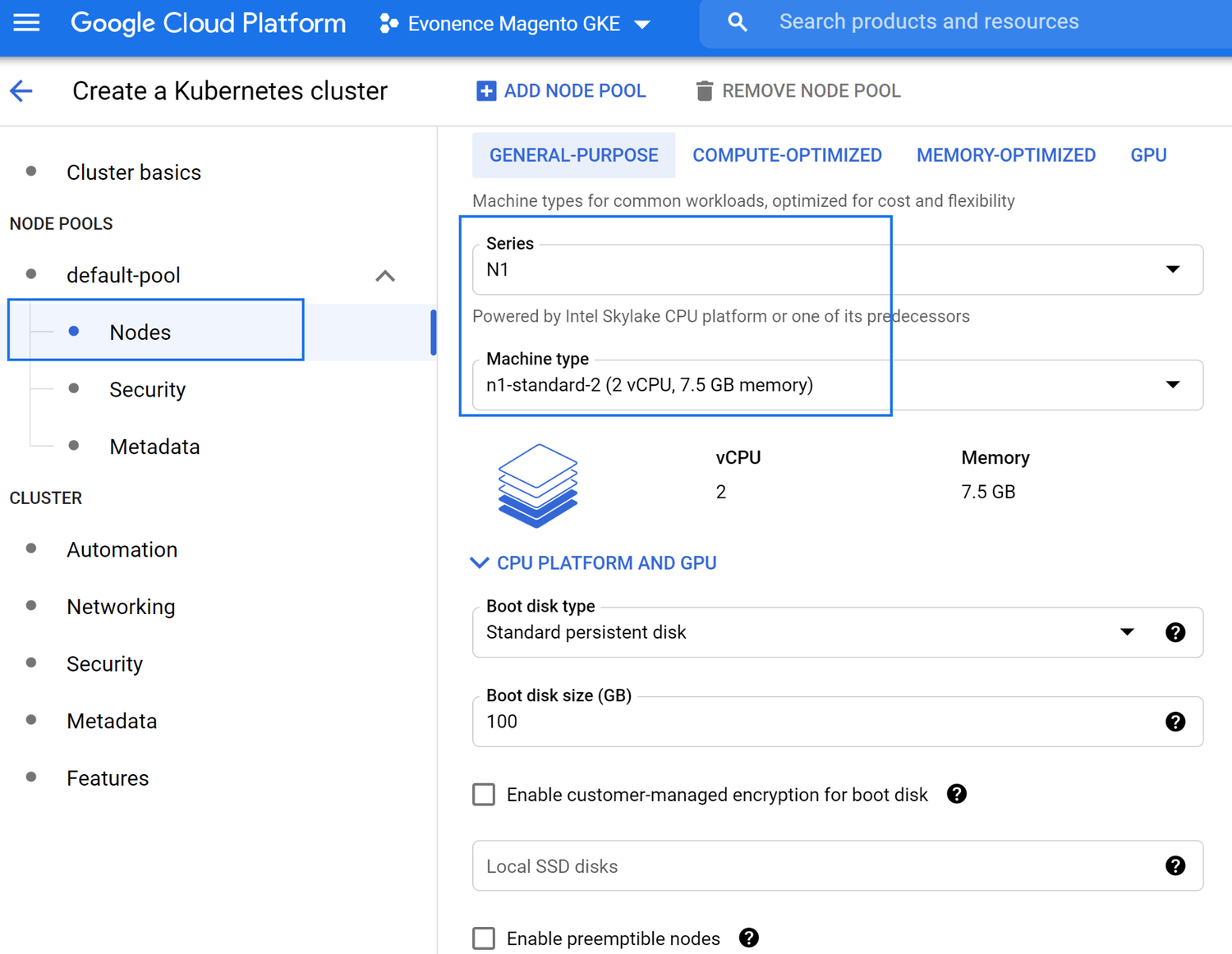Open help for Boot disk type

pyautogui.click(x=1175, y=632)
